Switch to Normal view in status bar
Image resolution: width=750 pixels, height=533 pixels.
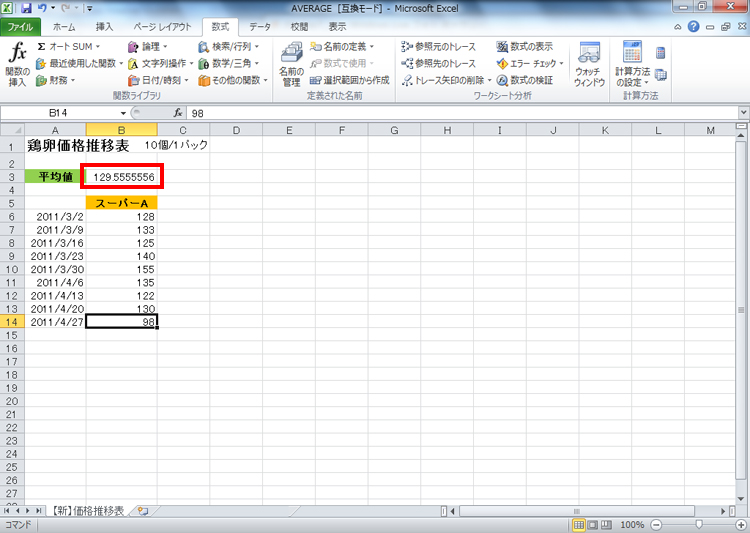[x=579, y=525]
